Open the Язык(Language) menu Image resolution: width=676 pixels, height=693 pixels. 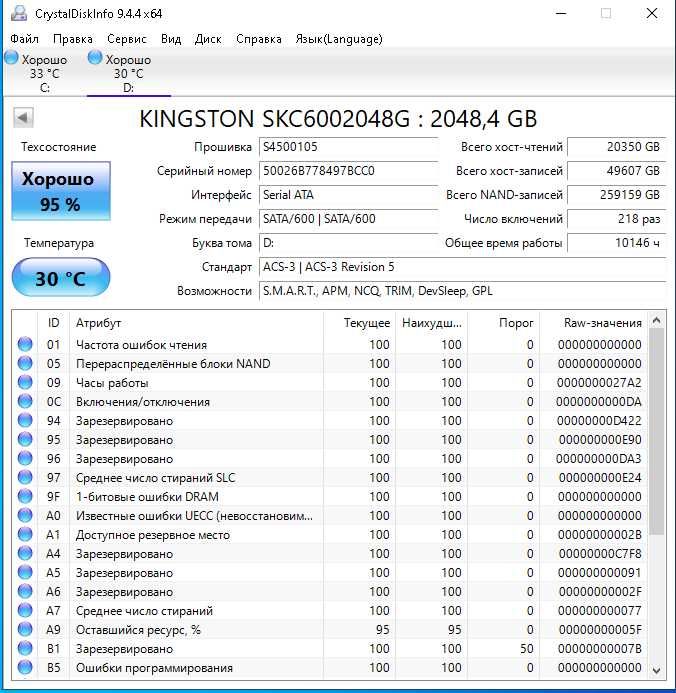(x=339, y=39)
